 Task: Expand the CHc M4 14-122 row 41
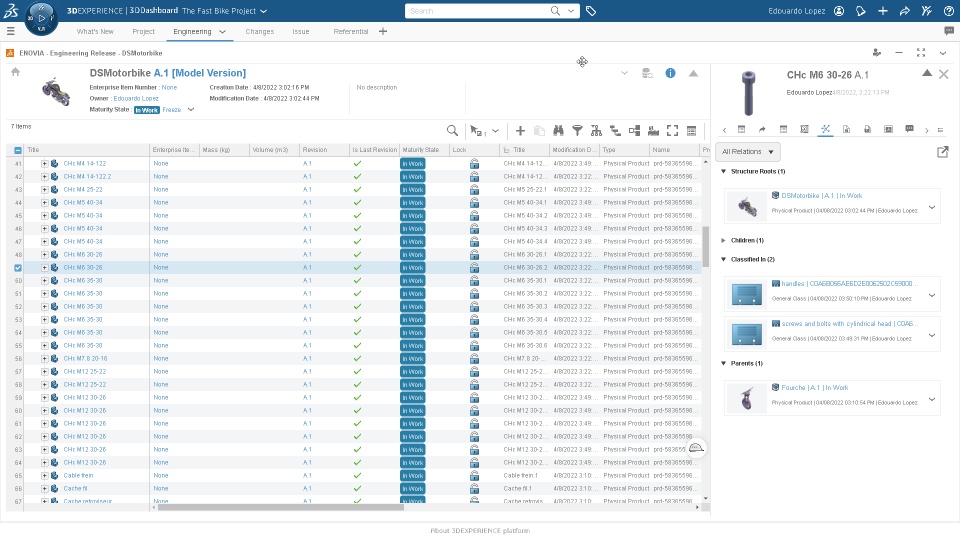click(x=45, y=163)
